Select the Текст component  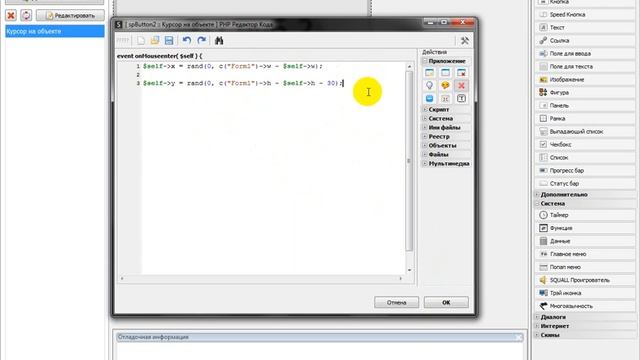(x=585, y=27)
